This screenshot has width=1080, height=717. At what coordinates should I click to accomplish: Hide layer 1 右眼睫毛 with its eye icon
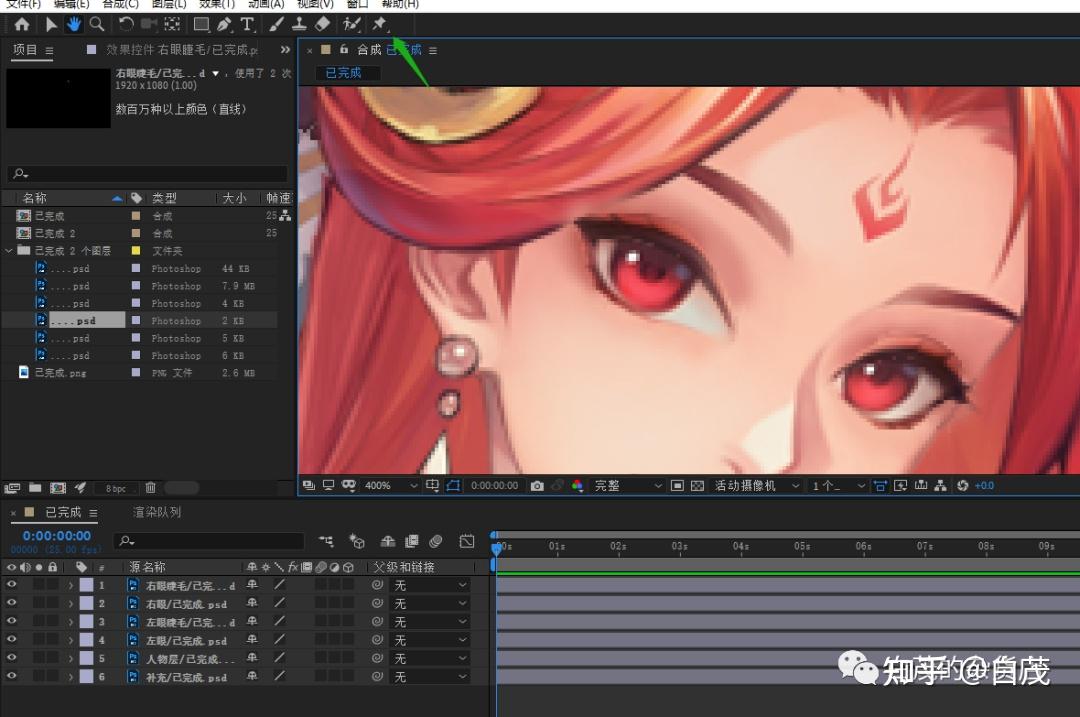click(12, 584)
